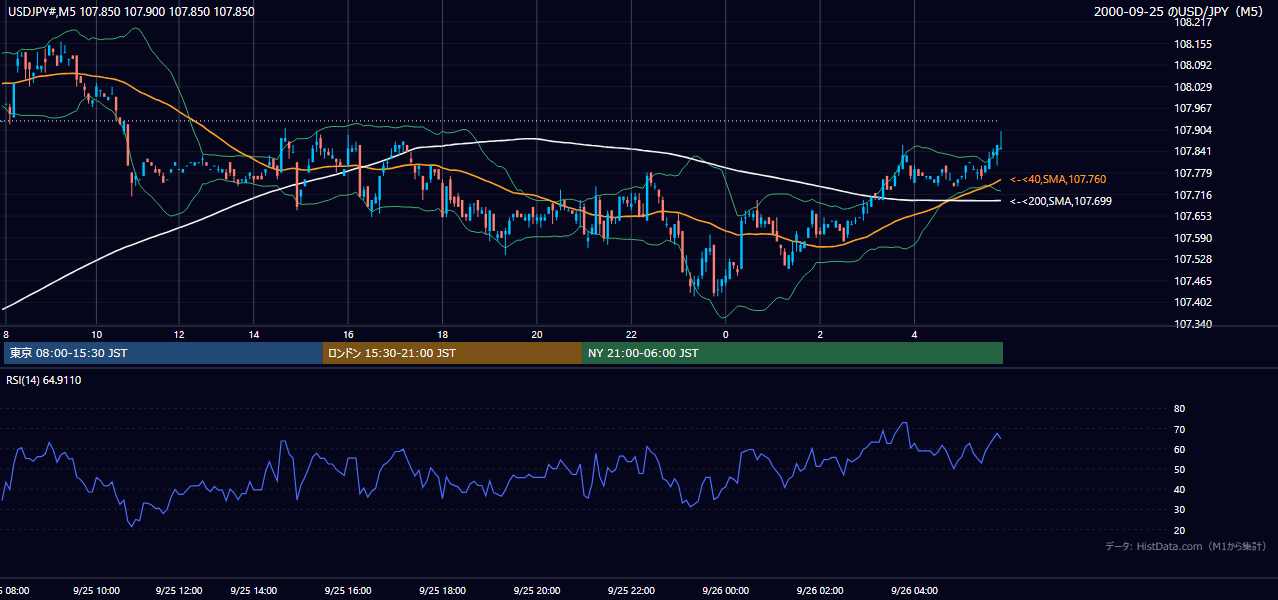Screen dimensions: 1278x600
Task: Click hour marker 10 under price chart
Action: click(x=97, y=334)
